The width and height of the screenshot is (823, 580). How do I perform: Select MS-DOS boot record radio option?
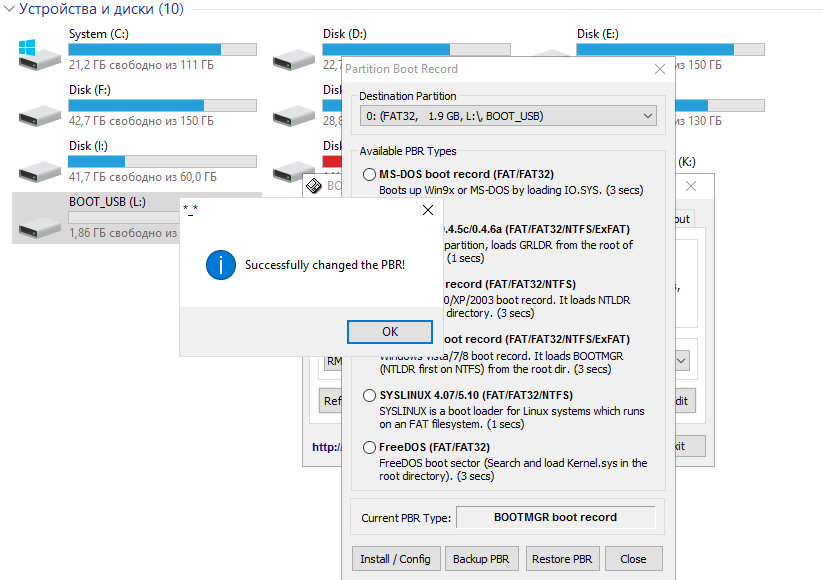(370, 175)
